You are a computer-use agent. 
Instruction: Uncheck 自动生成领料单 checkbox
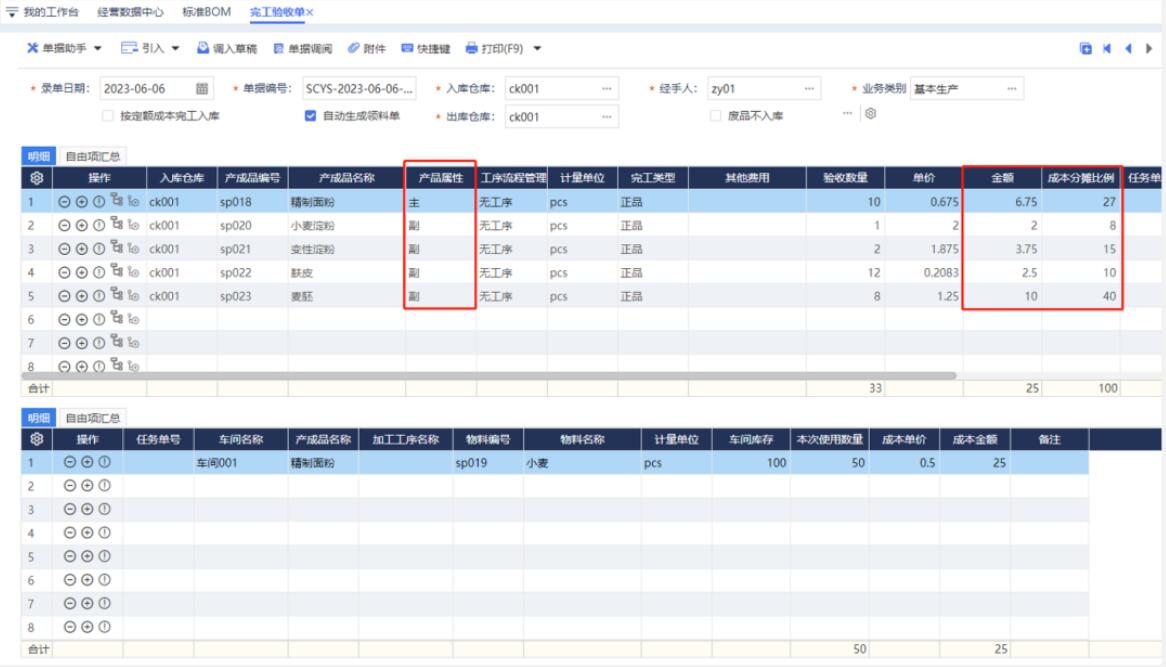pyautogui.click(x=310, y=116)
